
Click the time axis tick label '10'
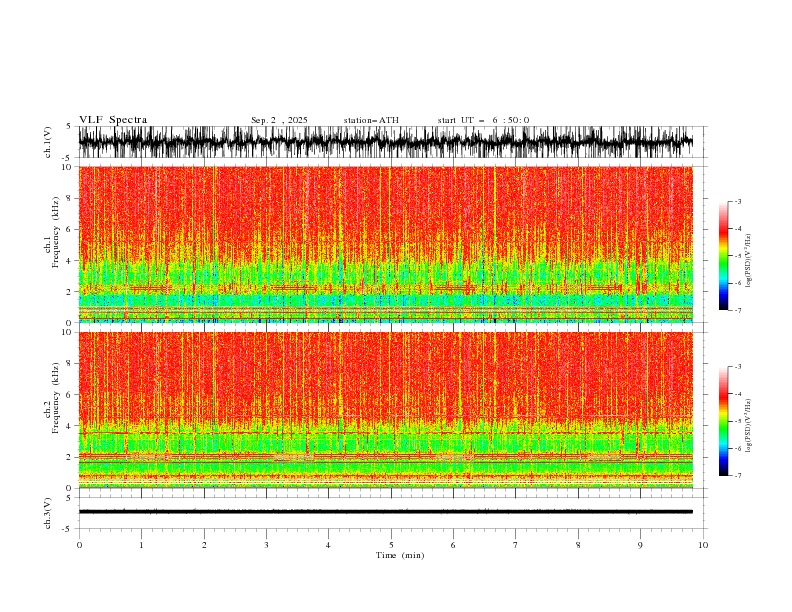(703, 545)
